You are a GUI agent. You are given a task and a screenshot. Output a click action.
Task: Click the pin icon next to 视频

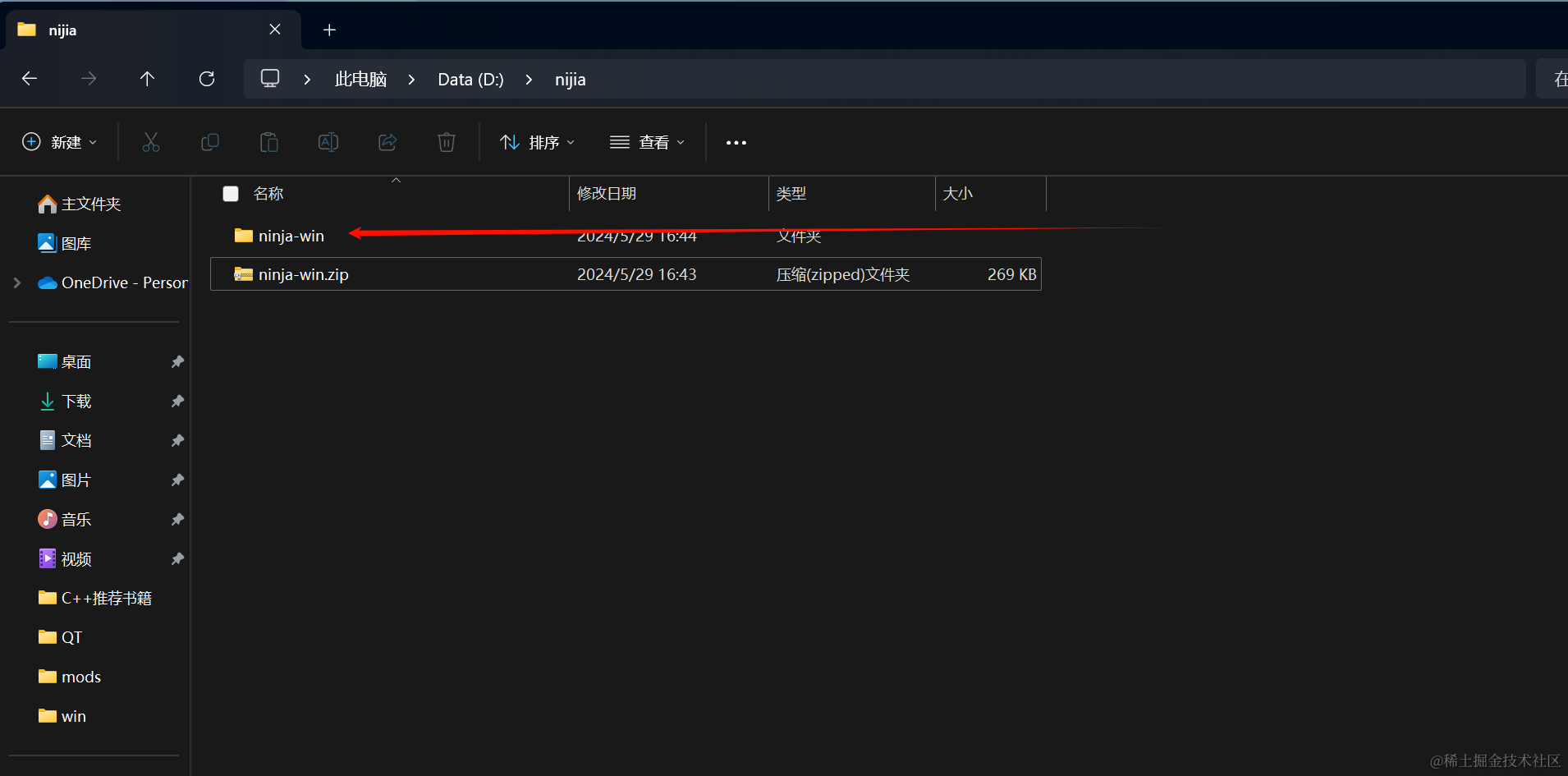coord(177,558)
